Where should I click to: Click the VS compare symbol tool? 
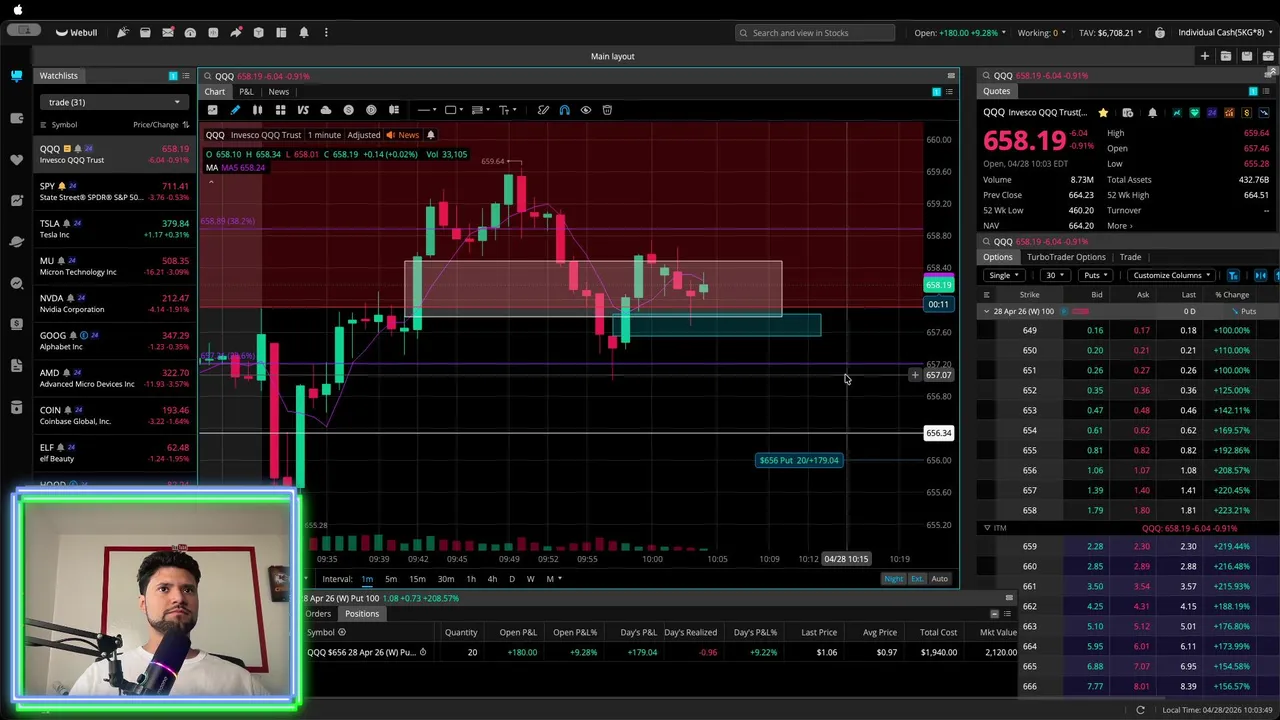(302, 110)
